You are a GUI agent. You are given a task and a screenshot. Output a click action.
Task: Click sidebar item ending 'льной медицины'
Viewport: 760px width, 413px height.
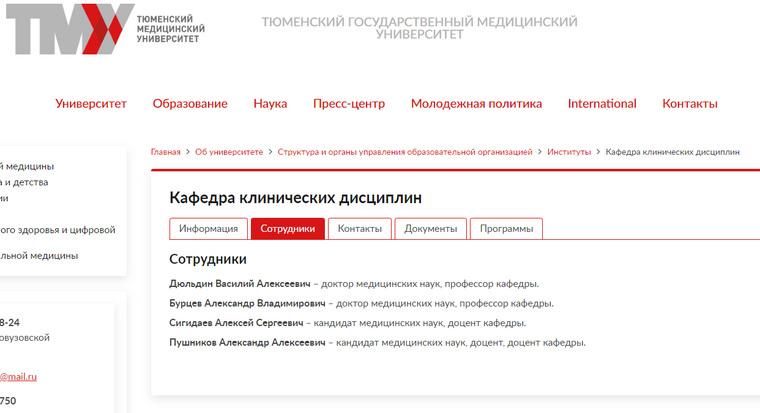coord(39,255)
